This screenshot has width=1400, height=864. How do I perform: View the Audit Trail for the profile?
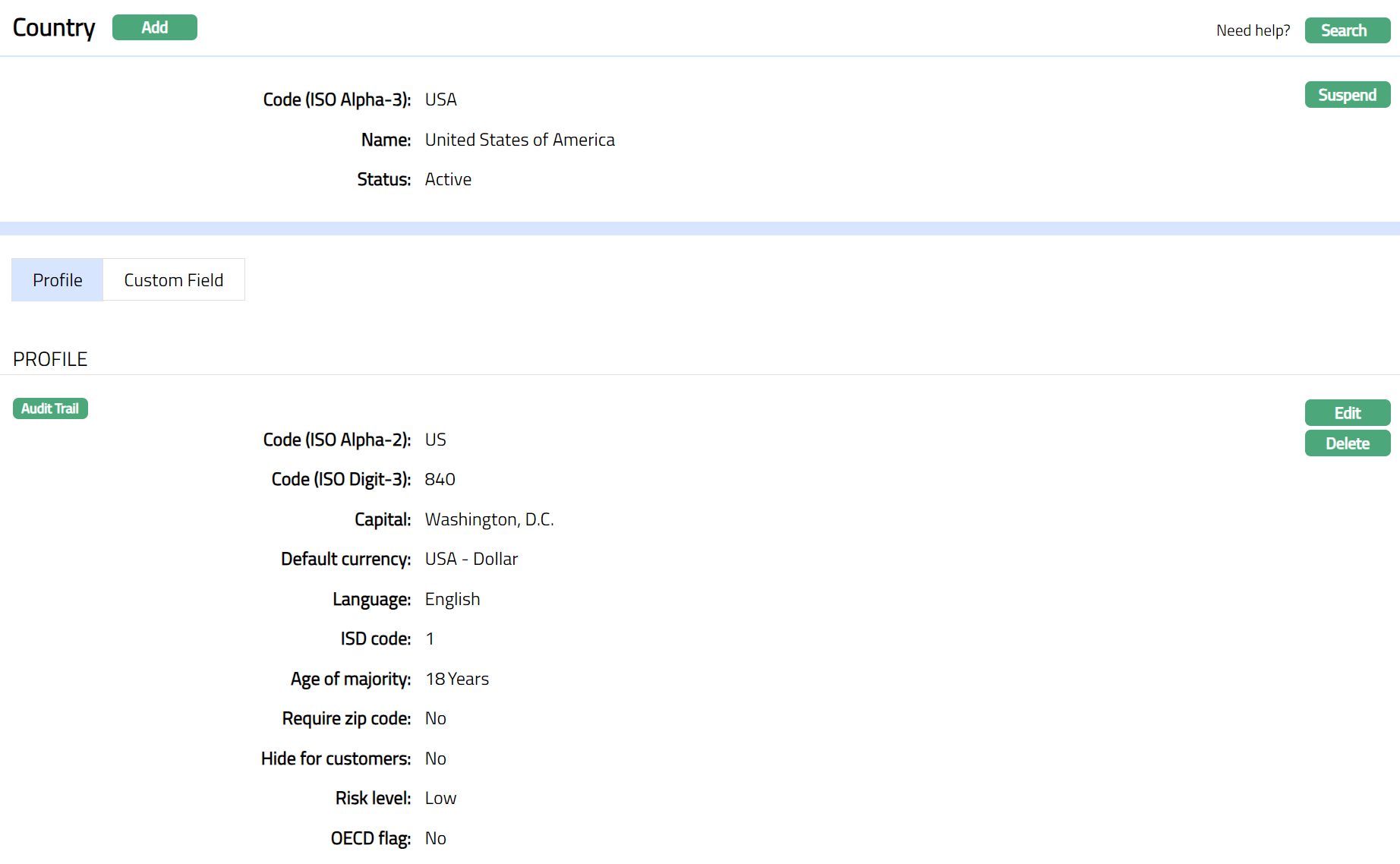click(50, 408)
